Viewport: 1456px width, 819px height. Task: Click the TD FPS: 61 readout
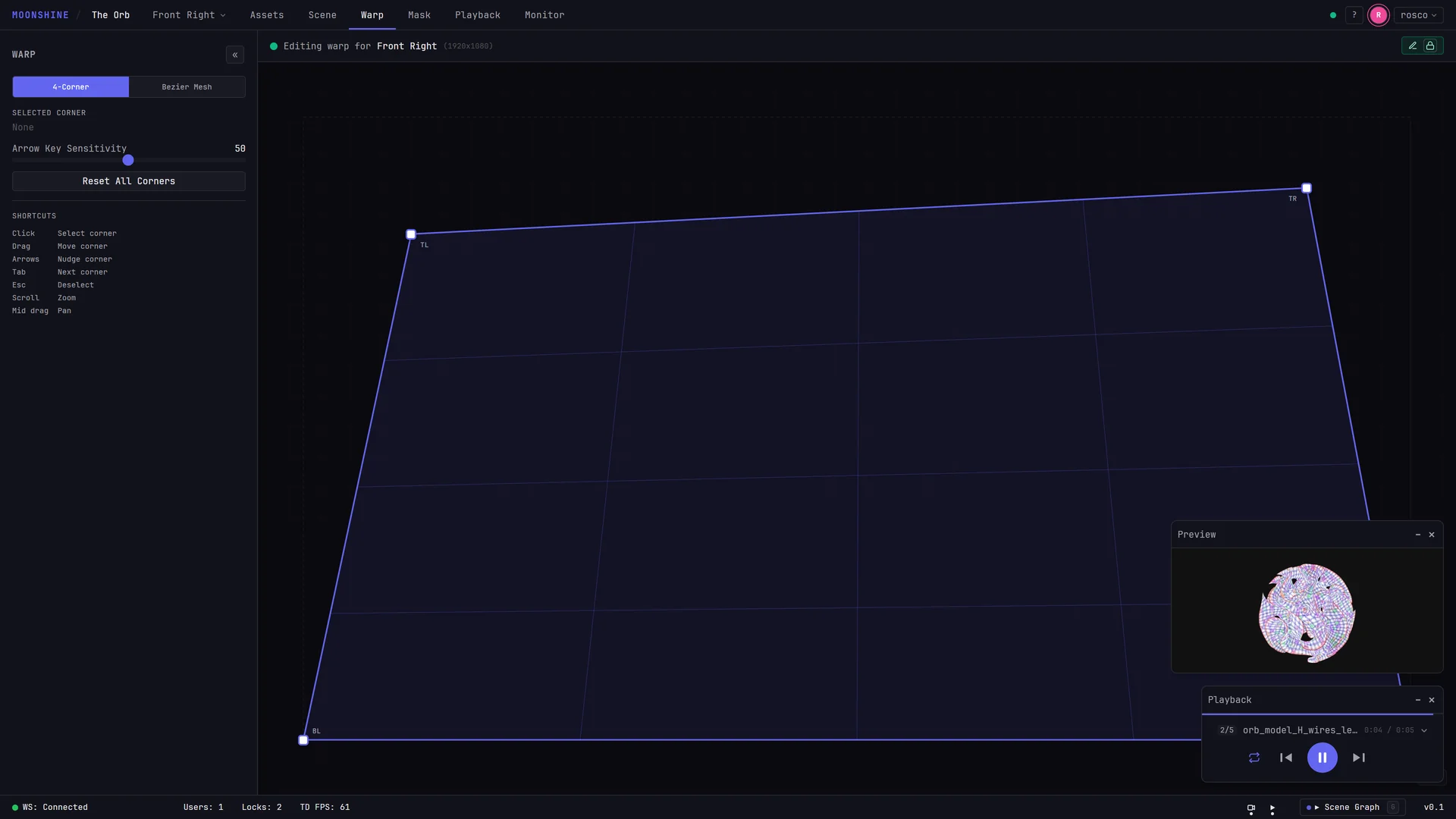point(325,808)
